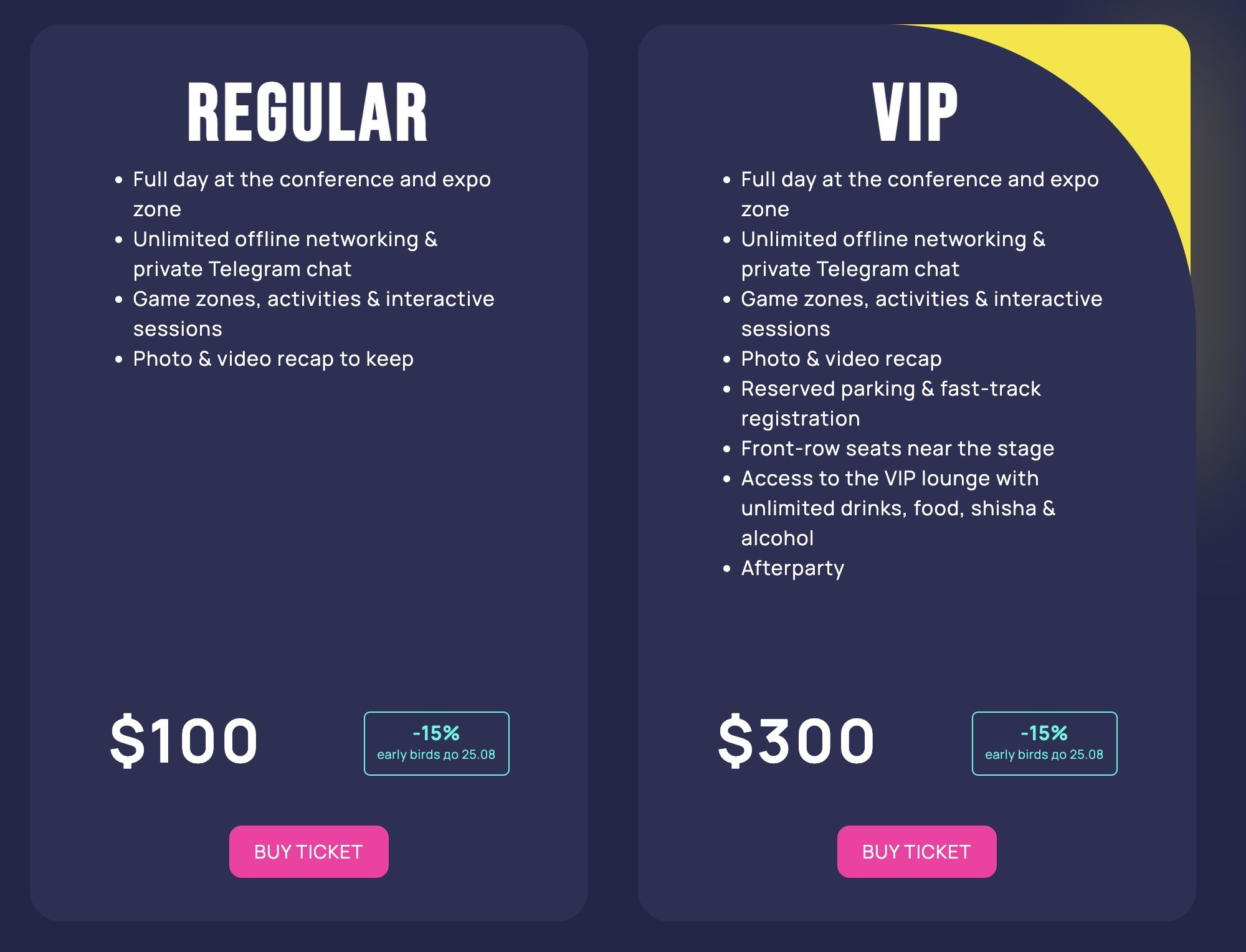
Task: Select the -15% early birds badge beside $300
Action: 1044,743
